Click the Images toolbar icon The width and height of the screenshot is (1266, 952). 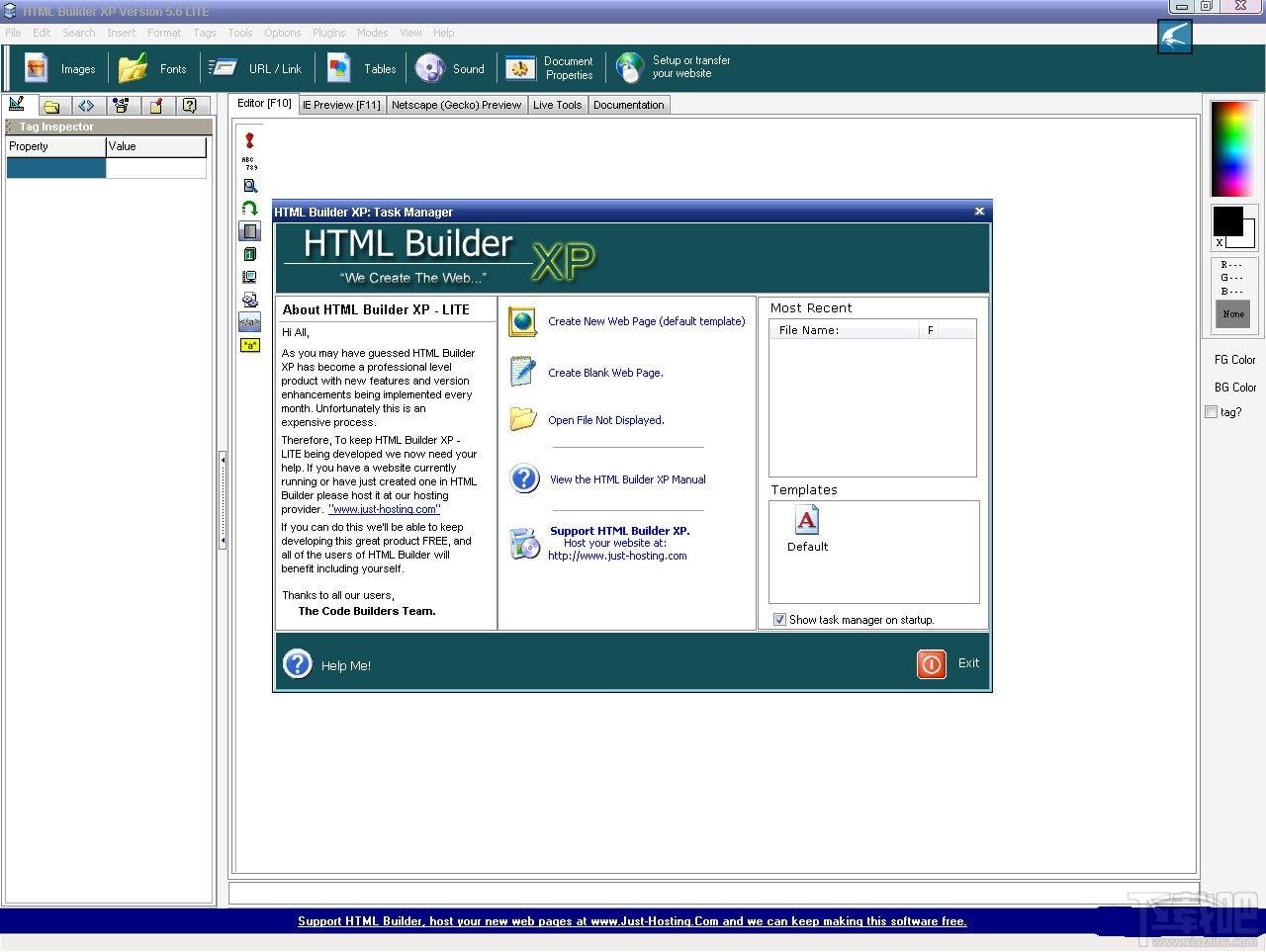point(37,67)
